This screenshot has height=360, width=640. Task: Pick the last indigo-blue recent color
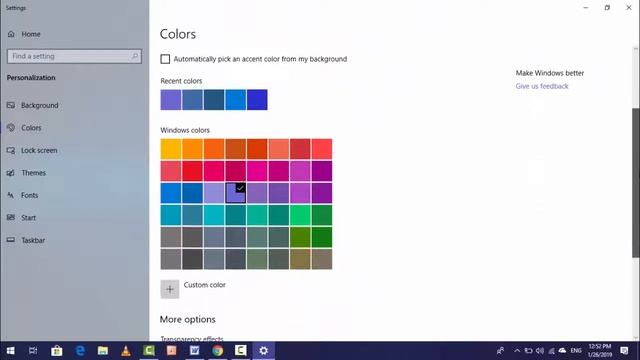click(x=257, y=100)
